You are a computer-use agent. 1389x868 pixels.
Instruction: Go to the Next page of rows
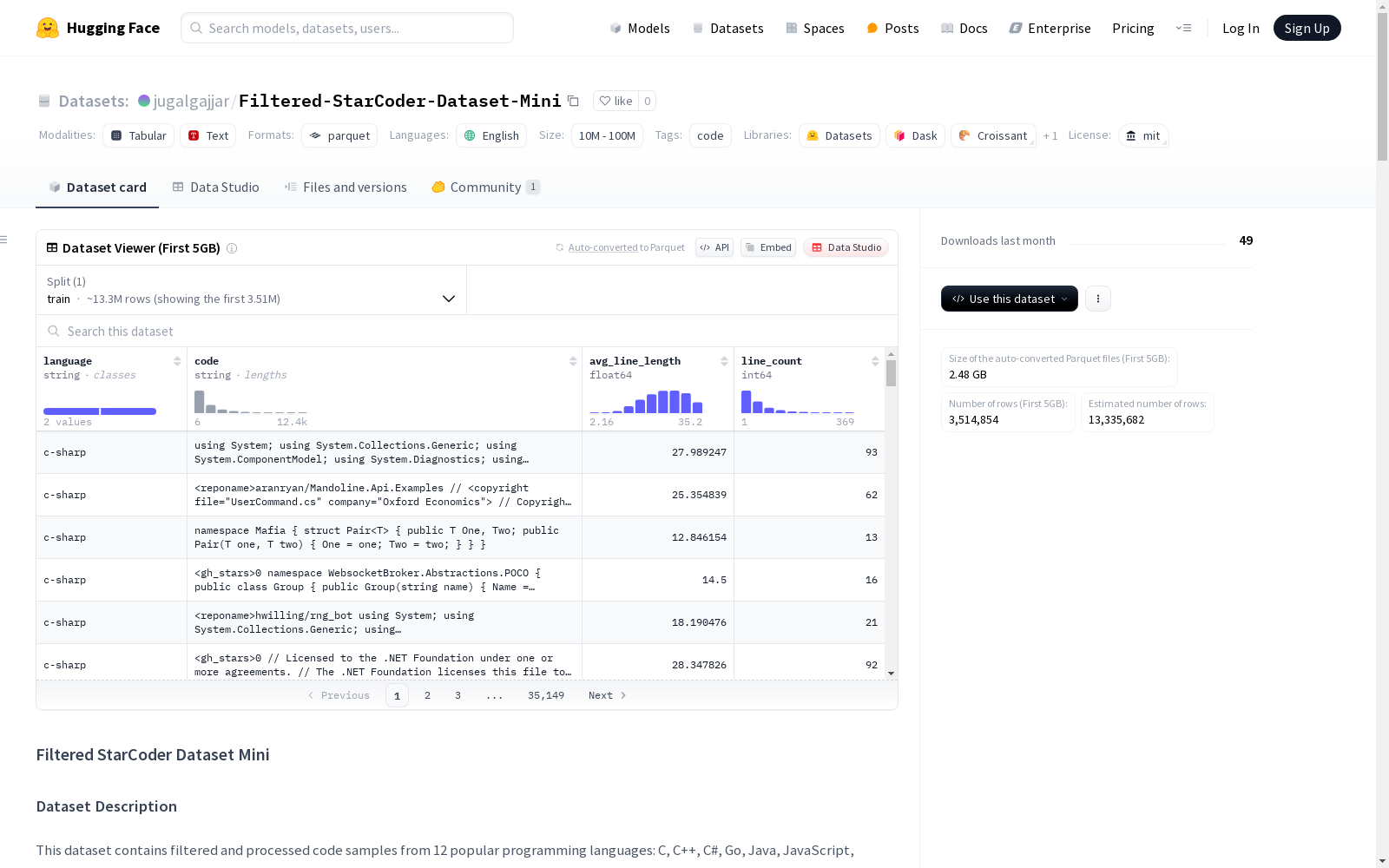click(608, 695)
